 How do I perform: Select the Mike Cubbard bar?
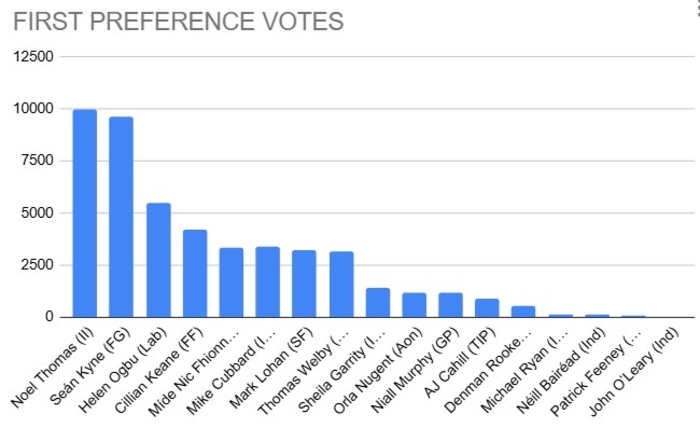267,282
